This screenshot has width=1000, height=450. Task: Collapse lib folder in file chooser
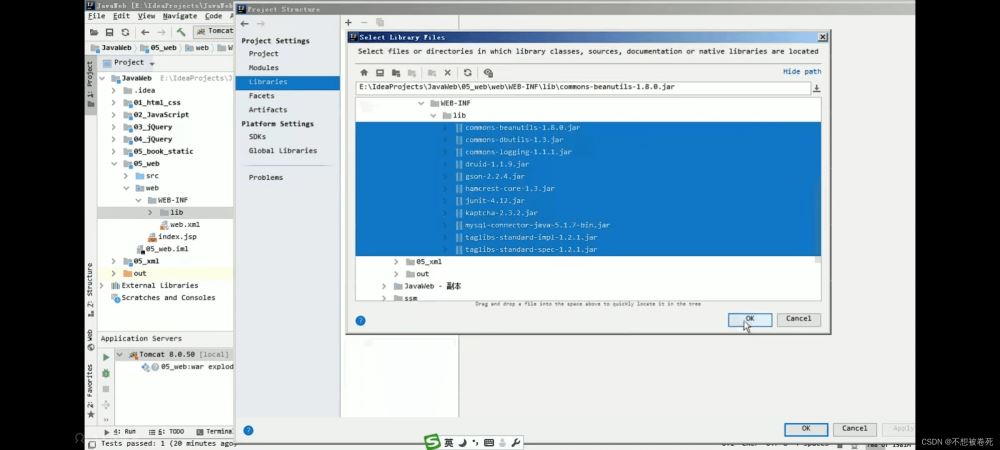tap(433, 115)
